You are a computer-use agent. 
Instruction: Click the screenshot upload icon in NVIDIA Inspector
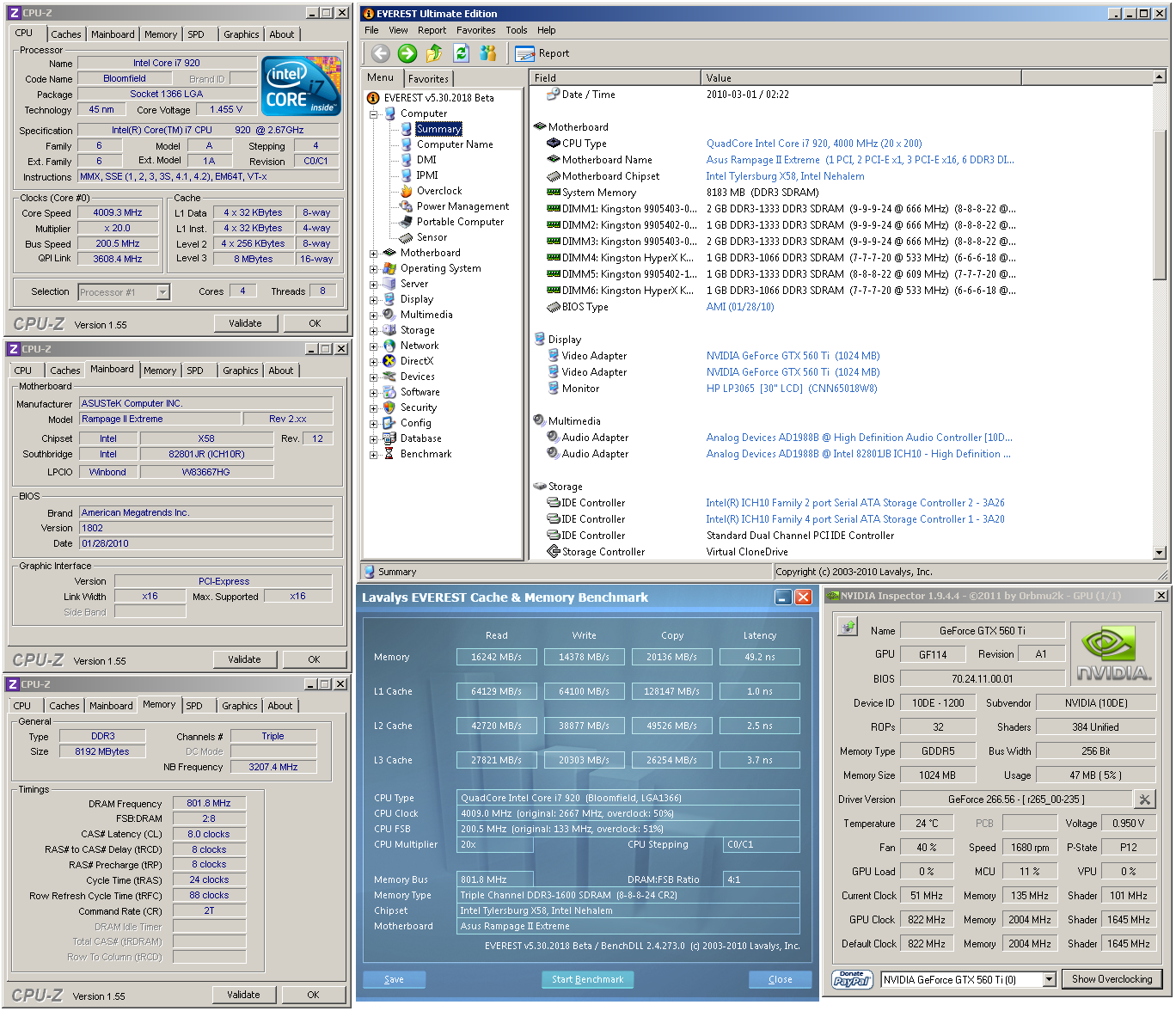point(848,627)
